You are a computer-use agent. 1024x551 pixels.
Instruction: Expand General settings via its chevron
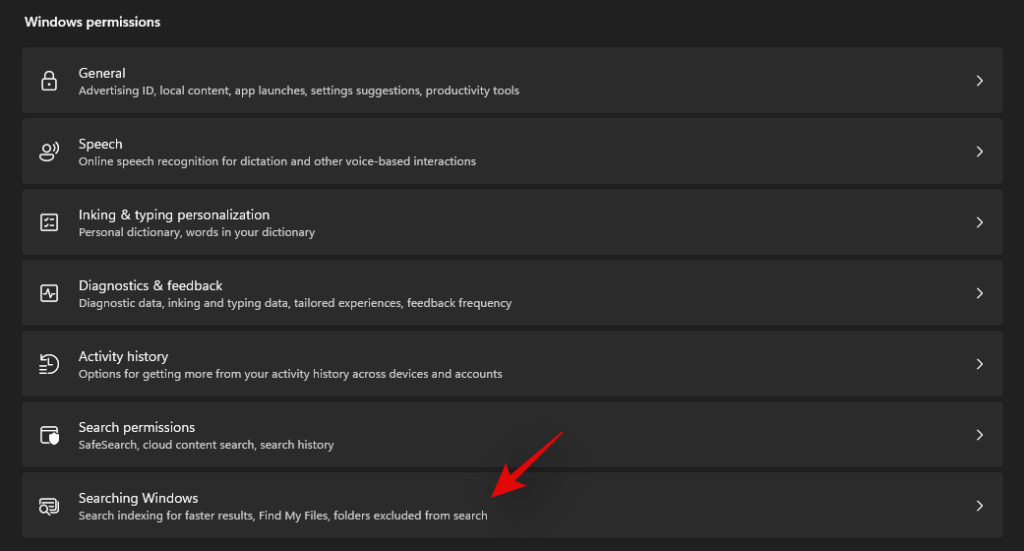click(980, 81)
